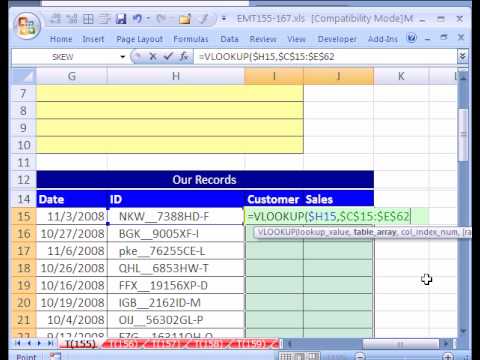Click cell containing IGB__2162ID-M
This screenshot has height=360, width=480.
click(x=176, y=303)
